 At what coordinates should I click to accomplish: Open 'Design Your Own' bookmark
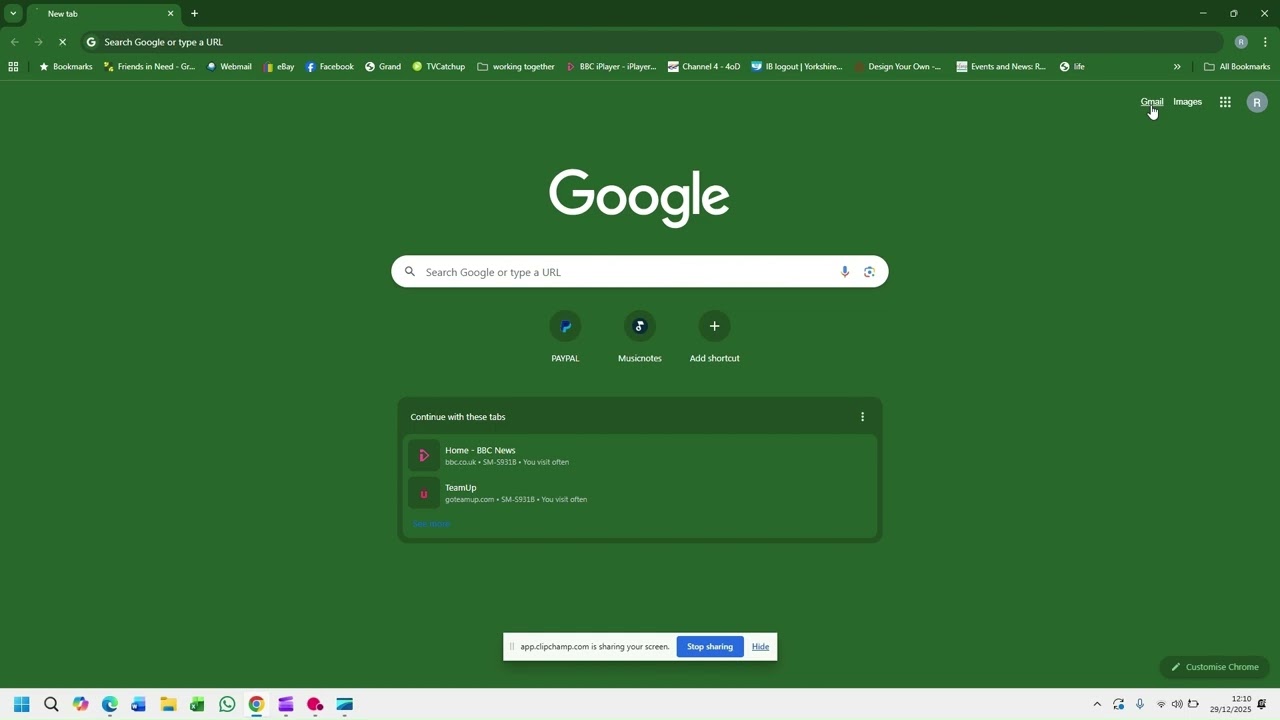click(896, 67)
